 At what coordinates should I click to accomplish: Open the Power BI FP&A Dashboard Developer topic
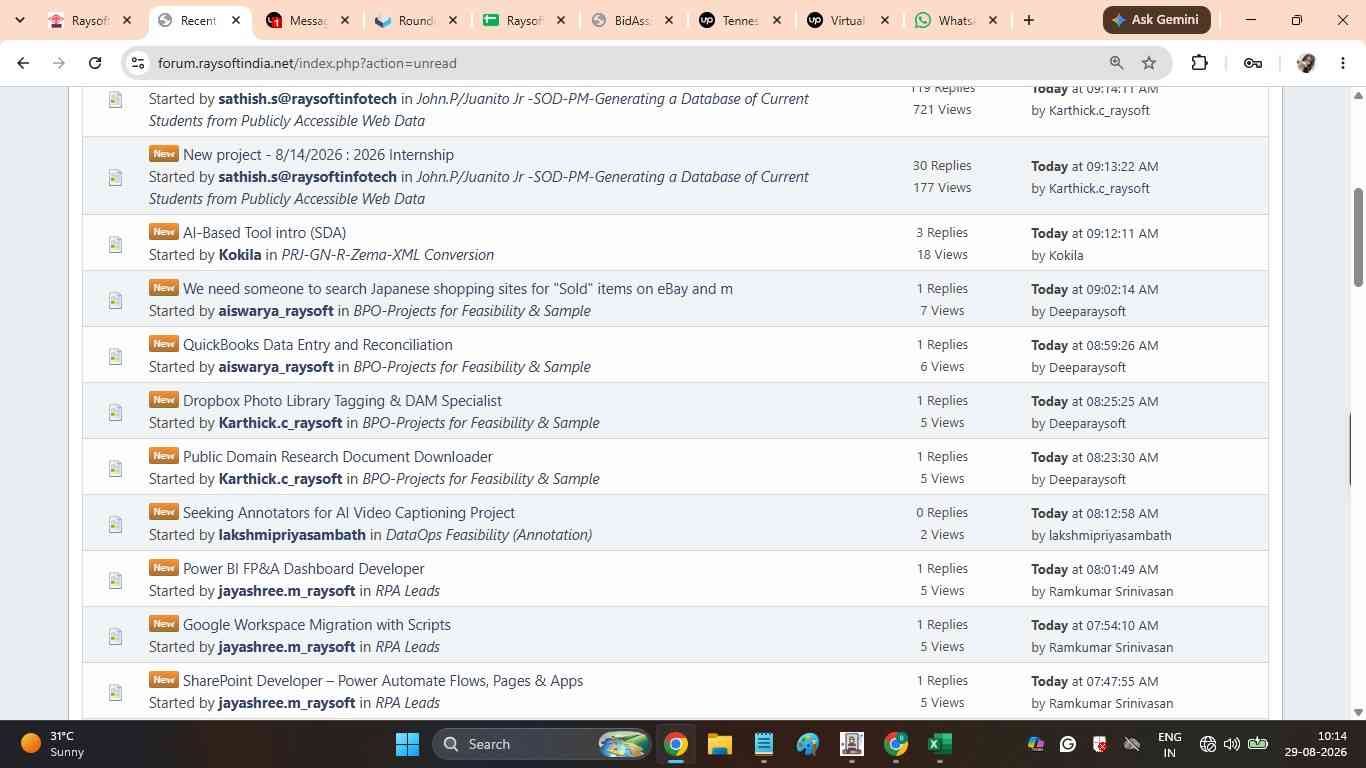click(x=304, y=569)
